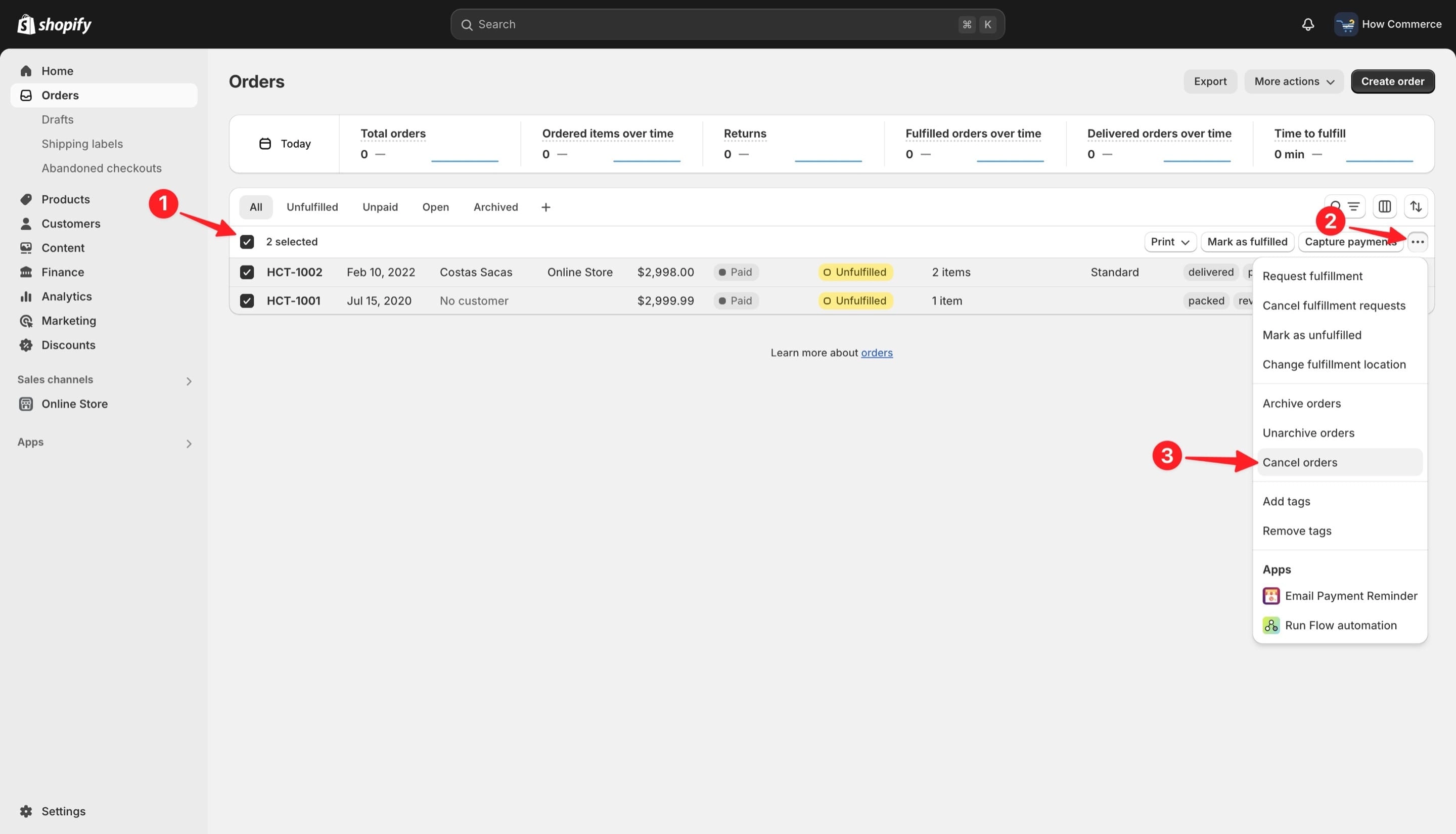
Task: Click the Costas Sacas customer cell
Action: pos(476,272)
